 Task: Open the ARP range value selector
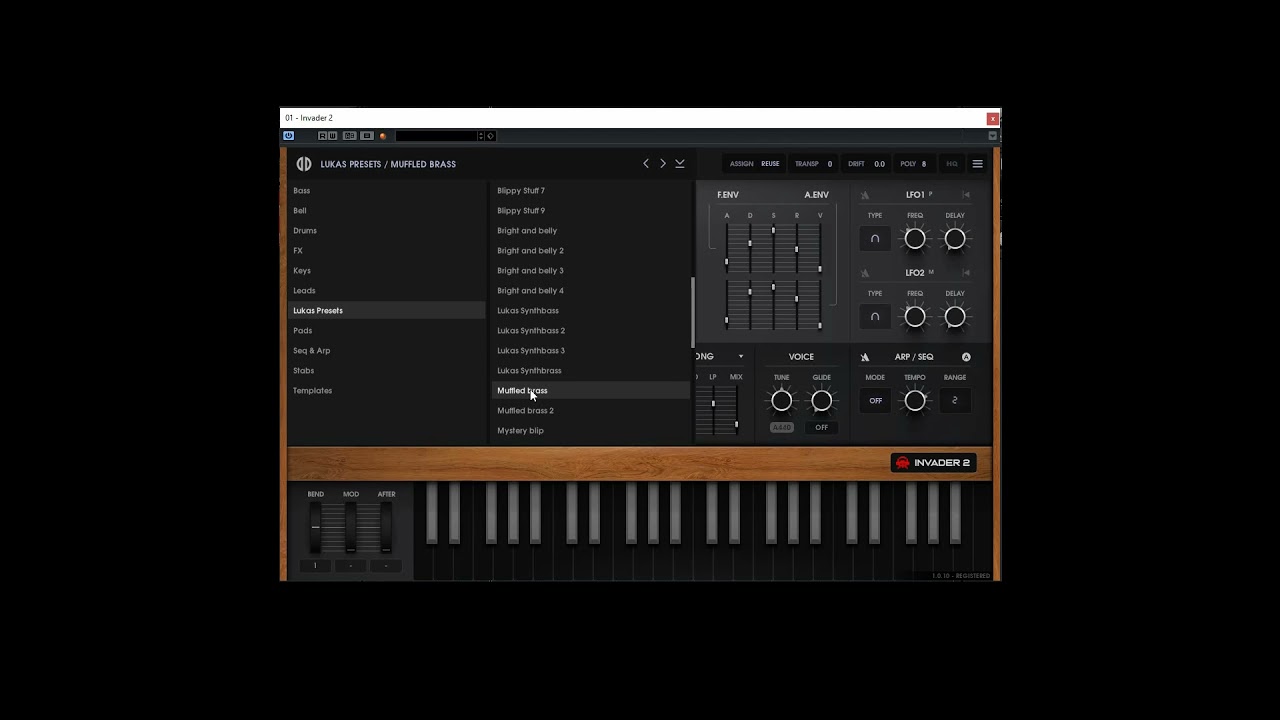tap(955, 401)
